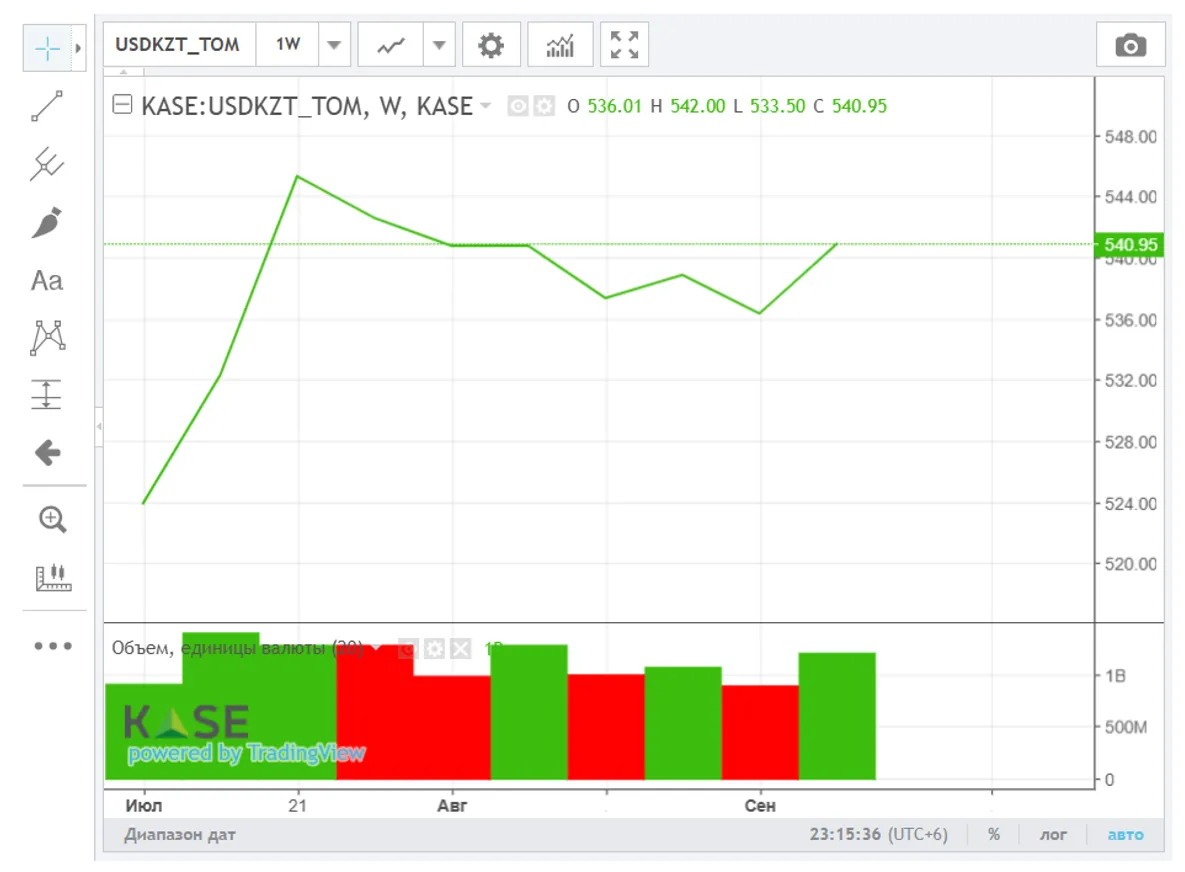Image resolution: width=1185 pixels, height=872 pixels.
Task: Open the Диапазон дат date range
Action: [180, 835]
